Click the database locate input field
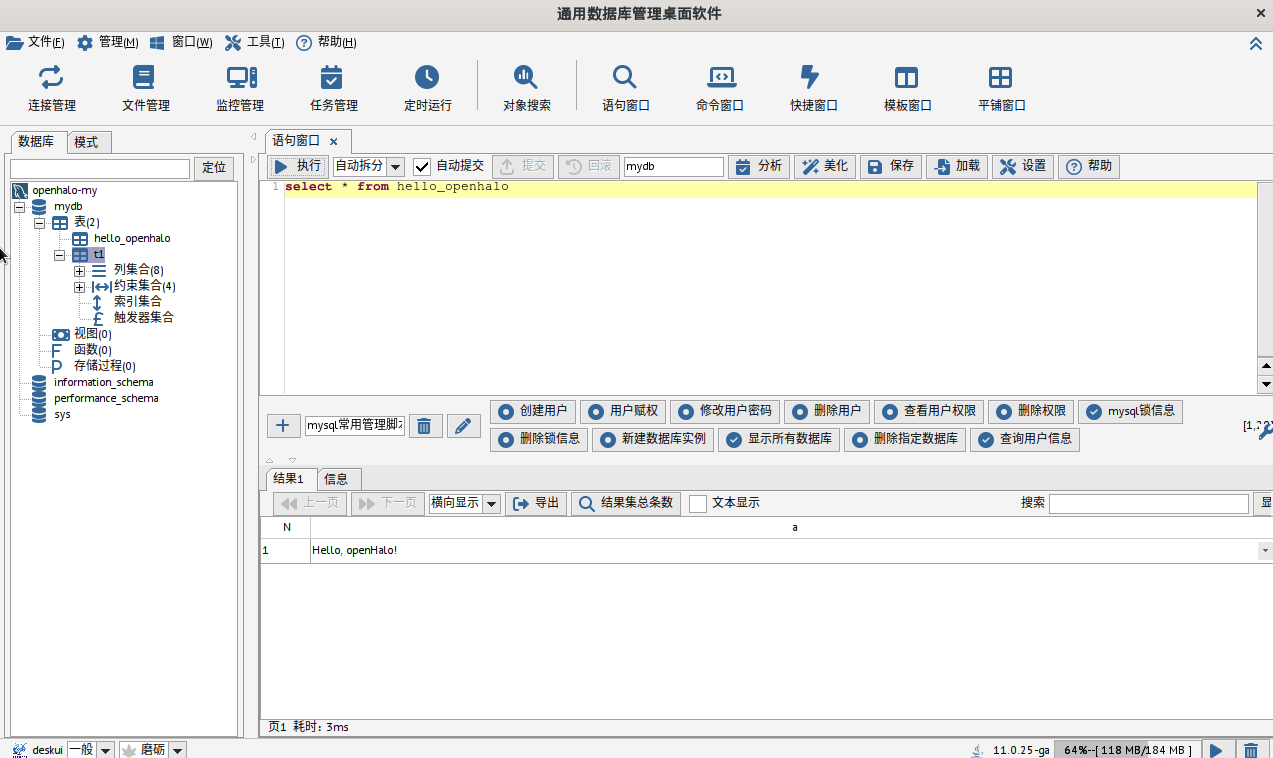 [100, 169]
